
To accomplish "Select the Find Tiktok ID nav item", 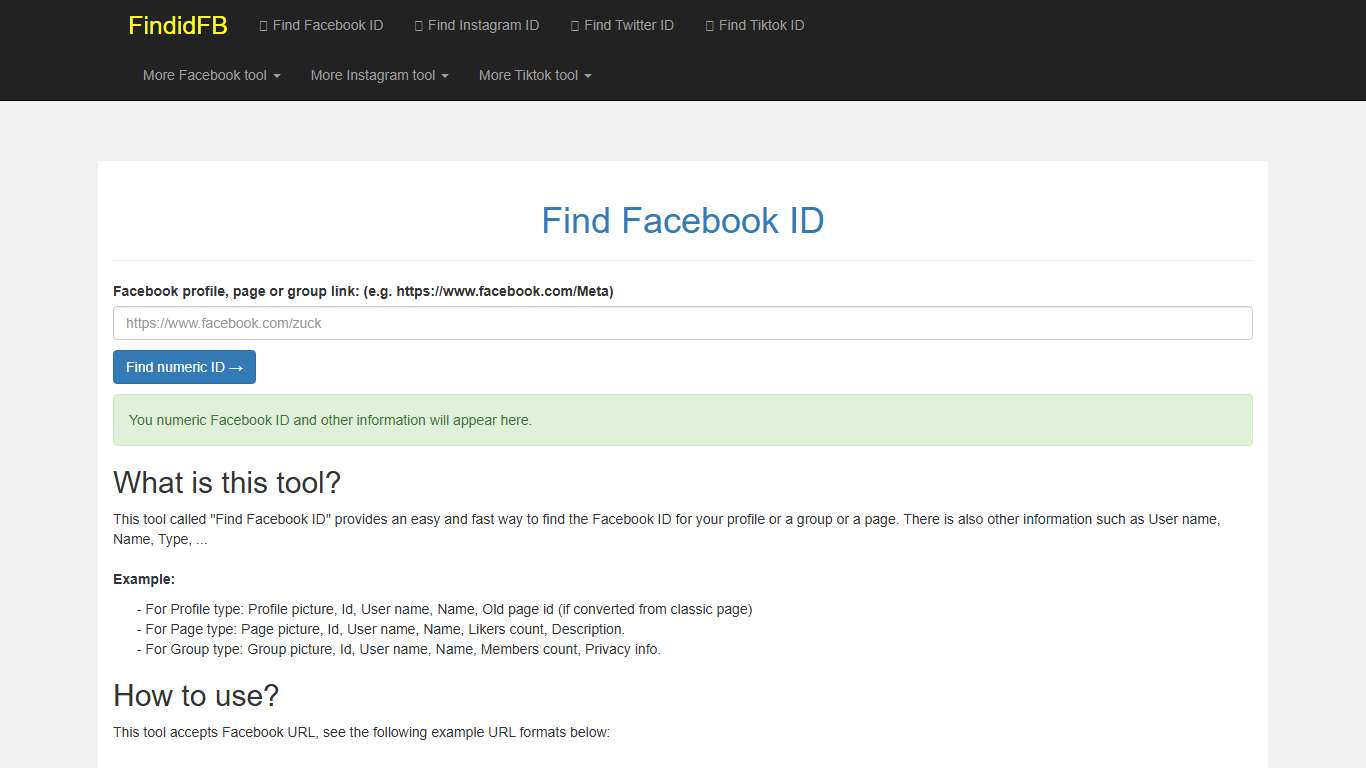I will click(x=761, y=25).
